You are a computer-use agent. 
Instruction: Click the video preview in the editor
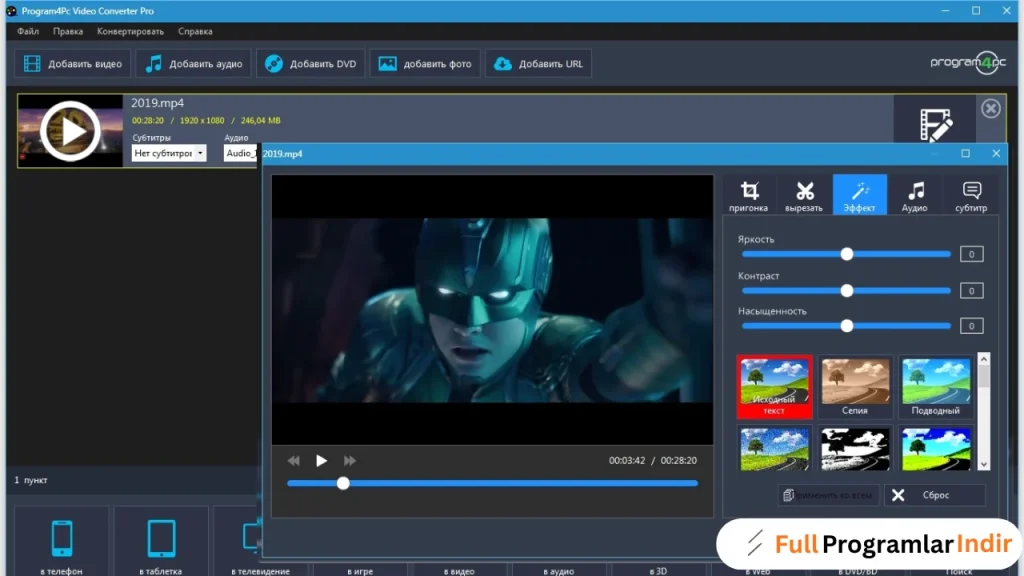492,310
